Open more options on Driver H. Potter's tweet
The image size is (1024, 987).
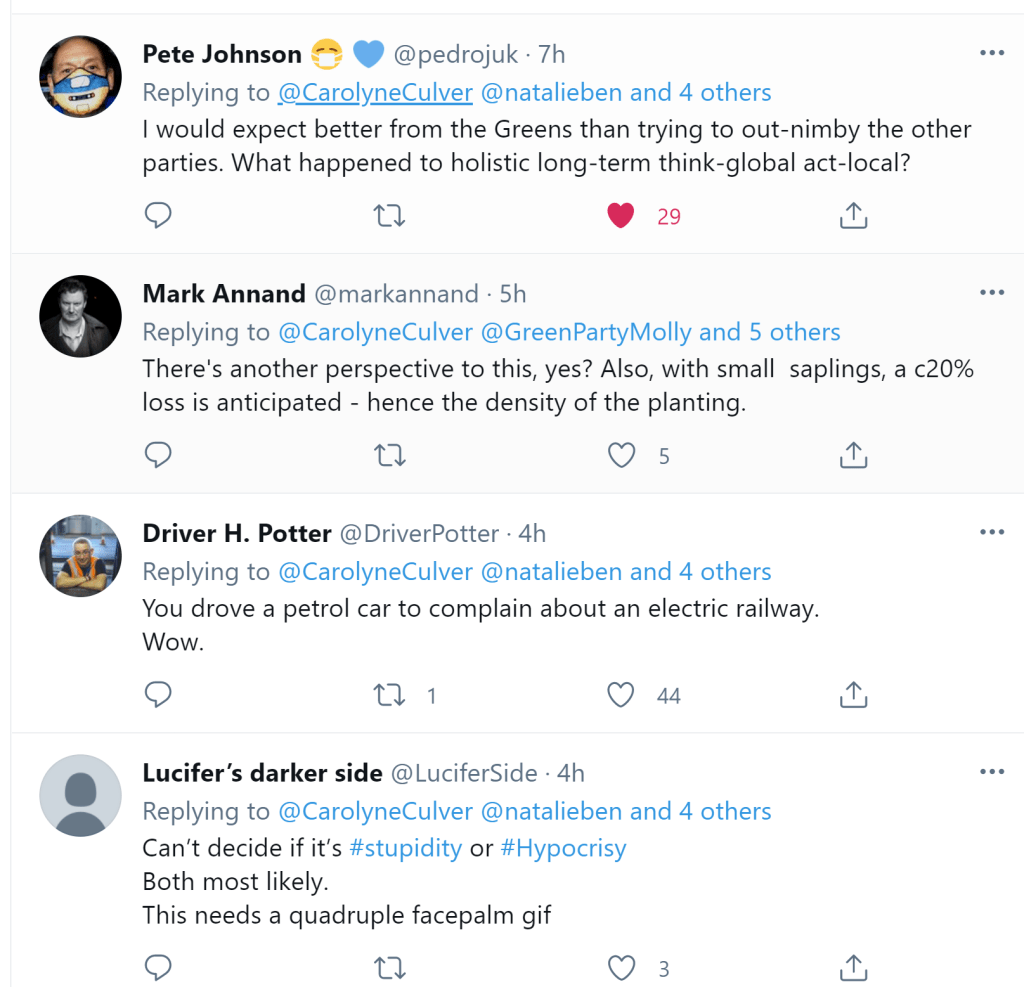(991, 532)
